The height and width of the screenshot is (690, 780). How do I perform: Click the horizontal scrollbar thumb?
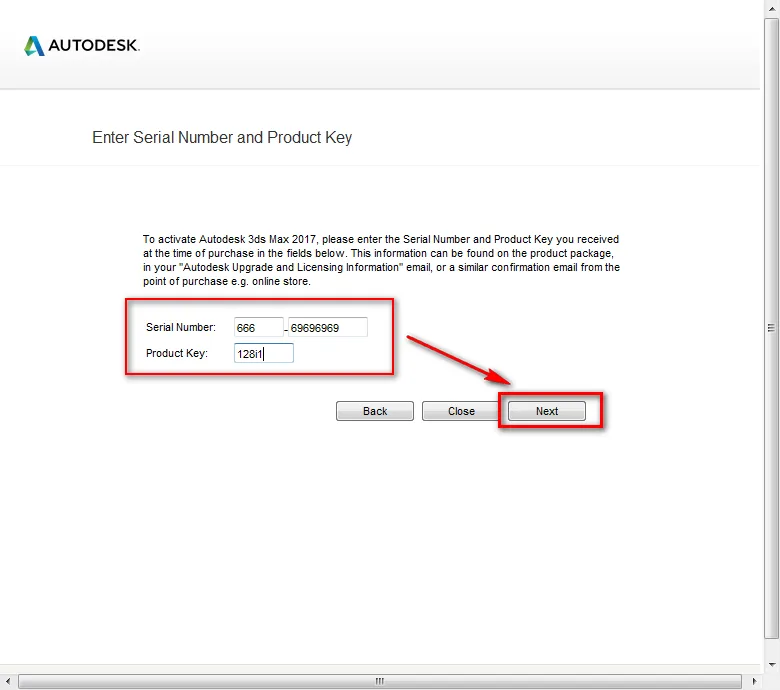click(x=380, y=681)
